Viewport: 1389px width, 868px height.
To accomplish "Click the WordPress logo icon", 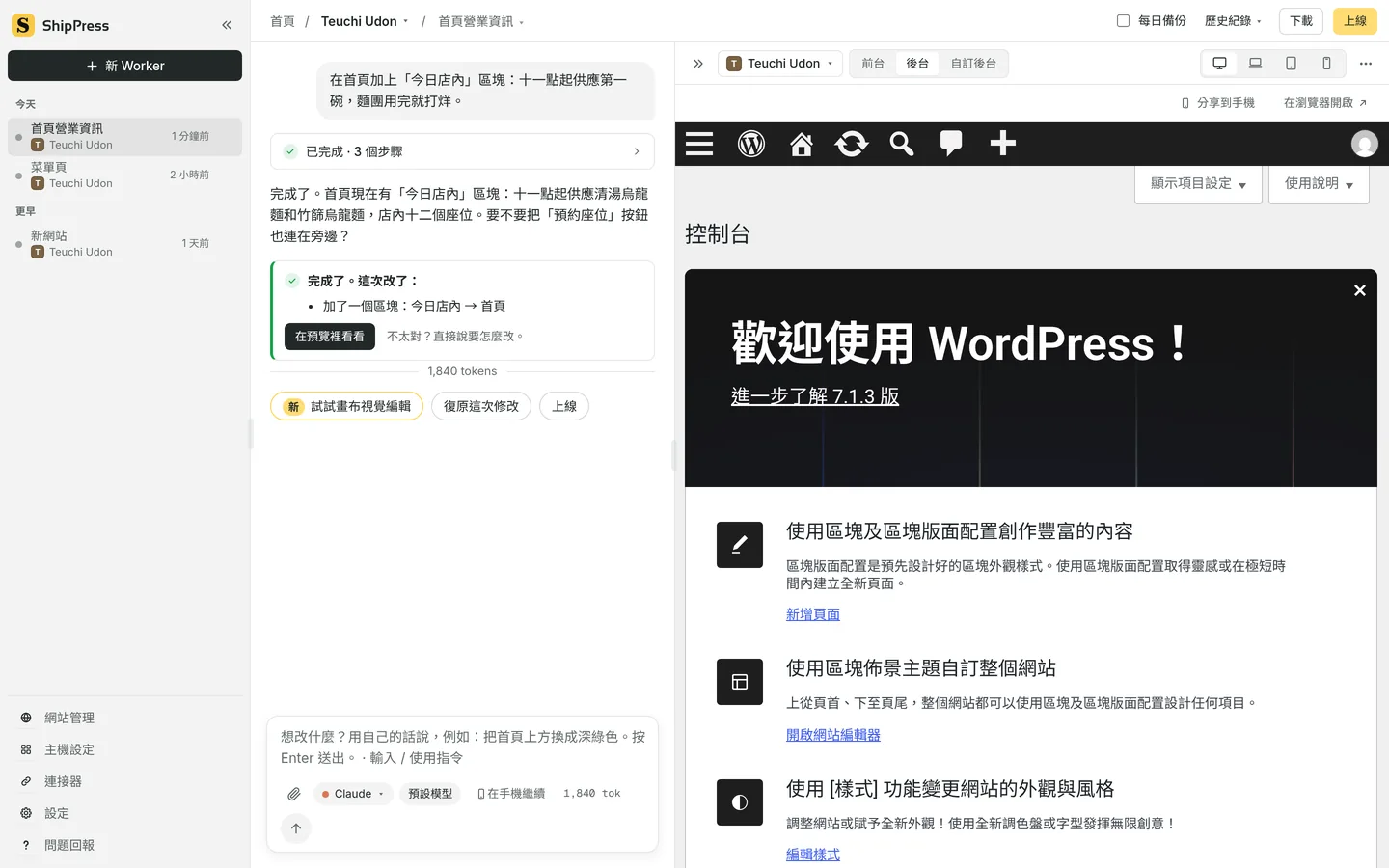I will [x=751, y=144].
